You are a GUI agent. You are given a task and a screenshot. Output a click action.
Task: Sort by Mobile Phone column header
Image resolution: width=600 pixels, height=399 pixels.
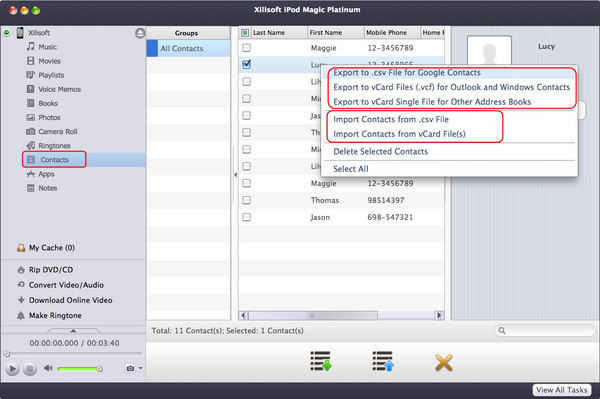click(392, 33)
